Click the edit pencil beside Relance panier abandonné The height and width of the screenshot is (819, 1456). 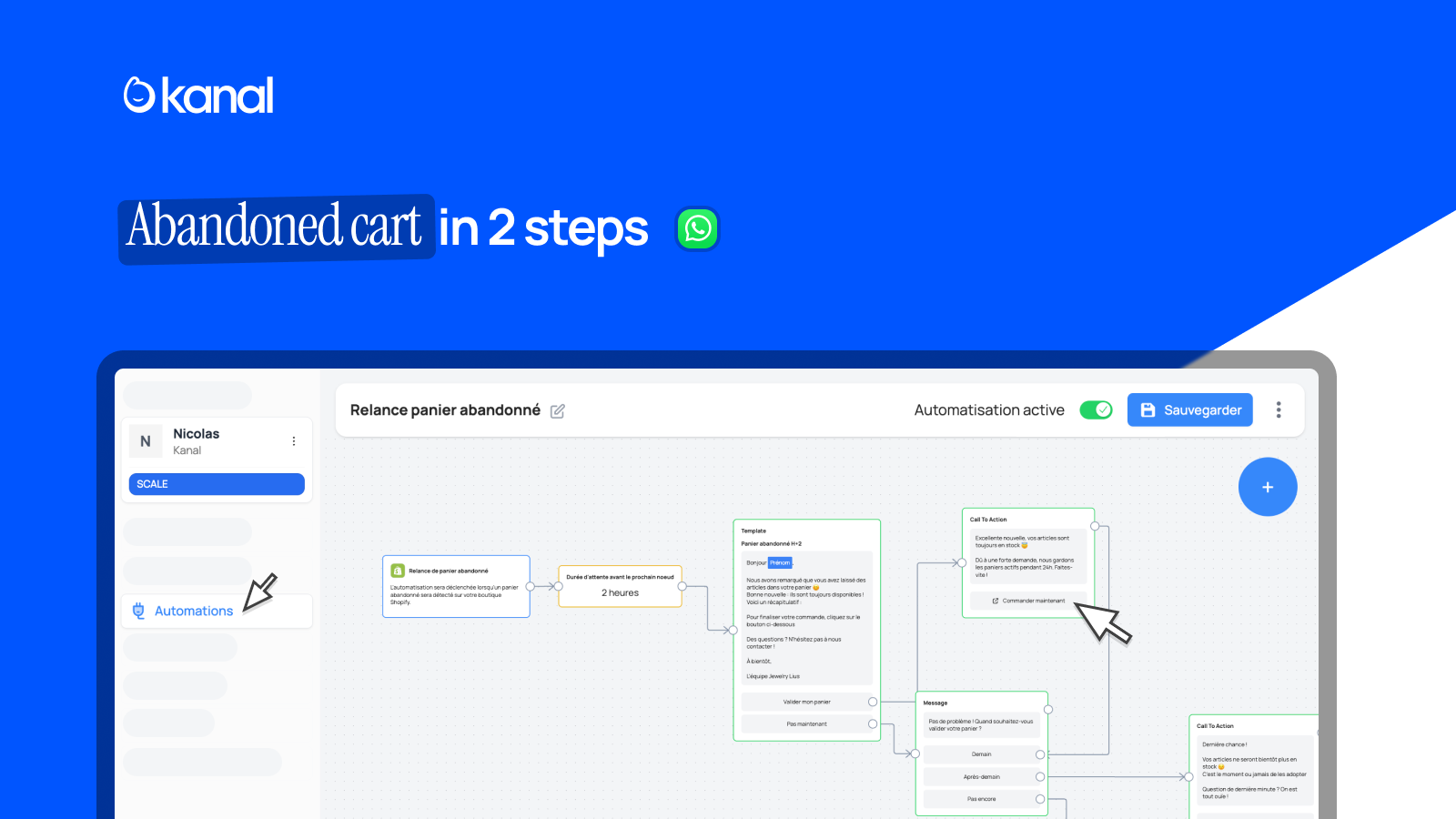coord(558,411)
